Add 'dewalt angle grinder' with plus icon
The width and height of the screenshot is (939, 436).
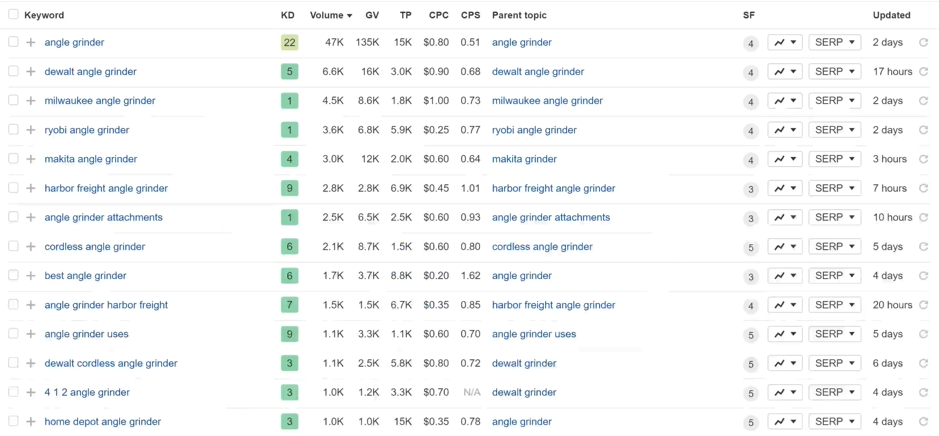[31, 72]
